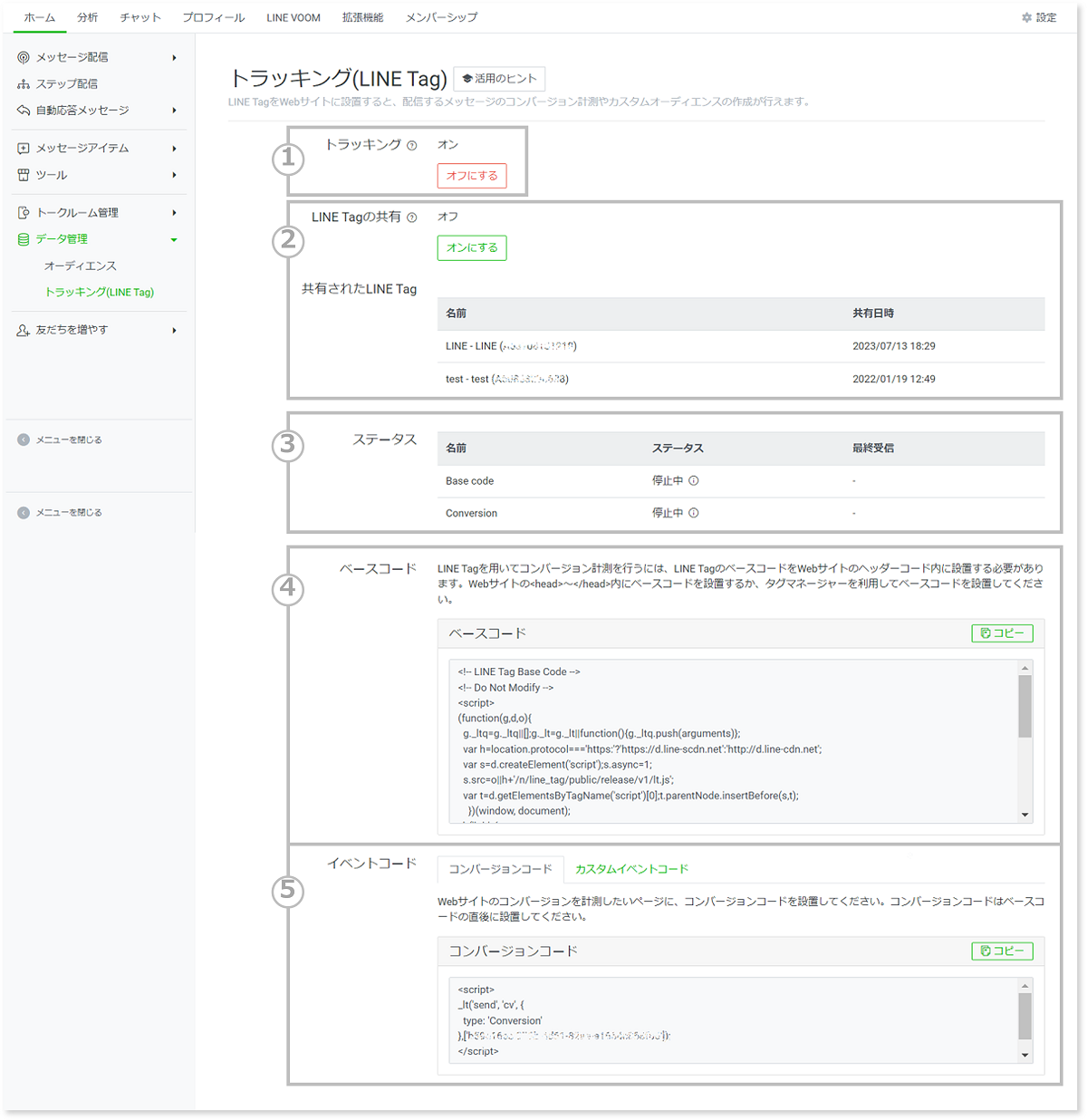Click the 友だちを増やす add-friend icon
This screenshot has height=1120, width=1087.
(24, 330)
